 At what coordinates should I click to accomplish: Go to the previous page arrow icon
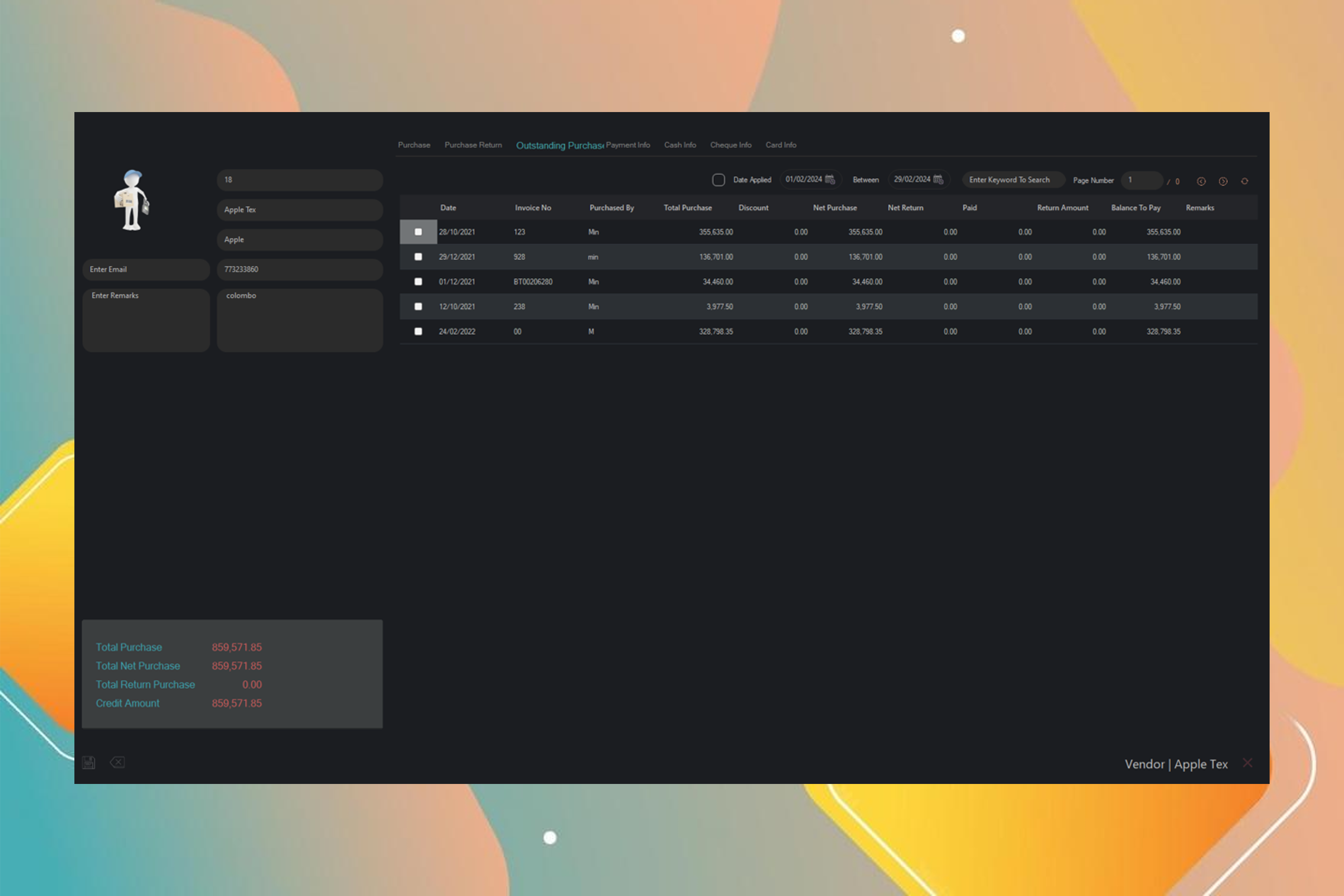tap(1201, 181)
